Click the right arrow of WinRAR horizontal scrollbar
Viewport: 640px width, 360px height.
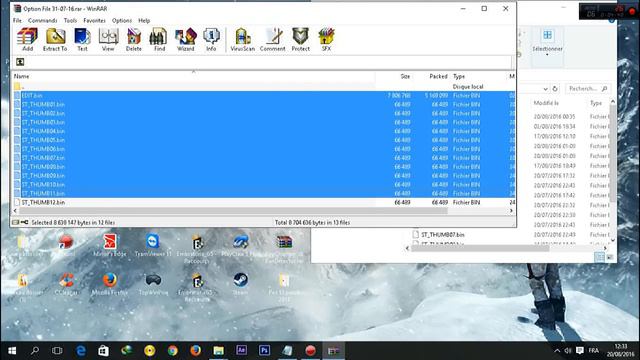[511, 211]
